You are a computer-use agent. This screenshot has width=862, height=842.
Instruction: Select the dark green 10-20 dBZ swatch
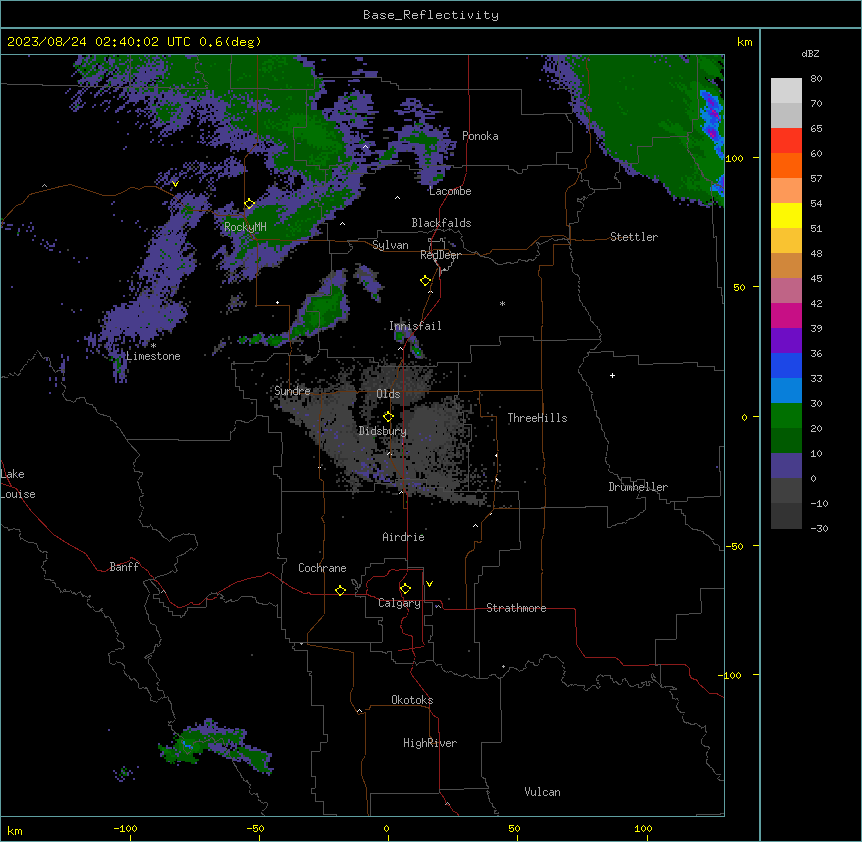pyautogui.click(x=786, y=440)
